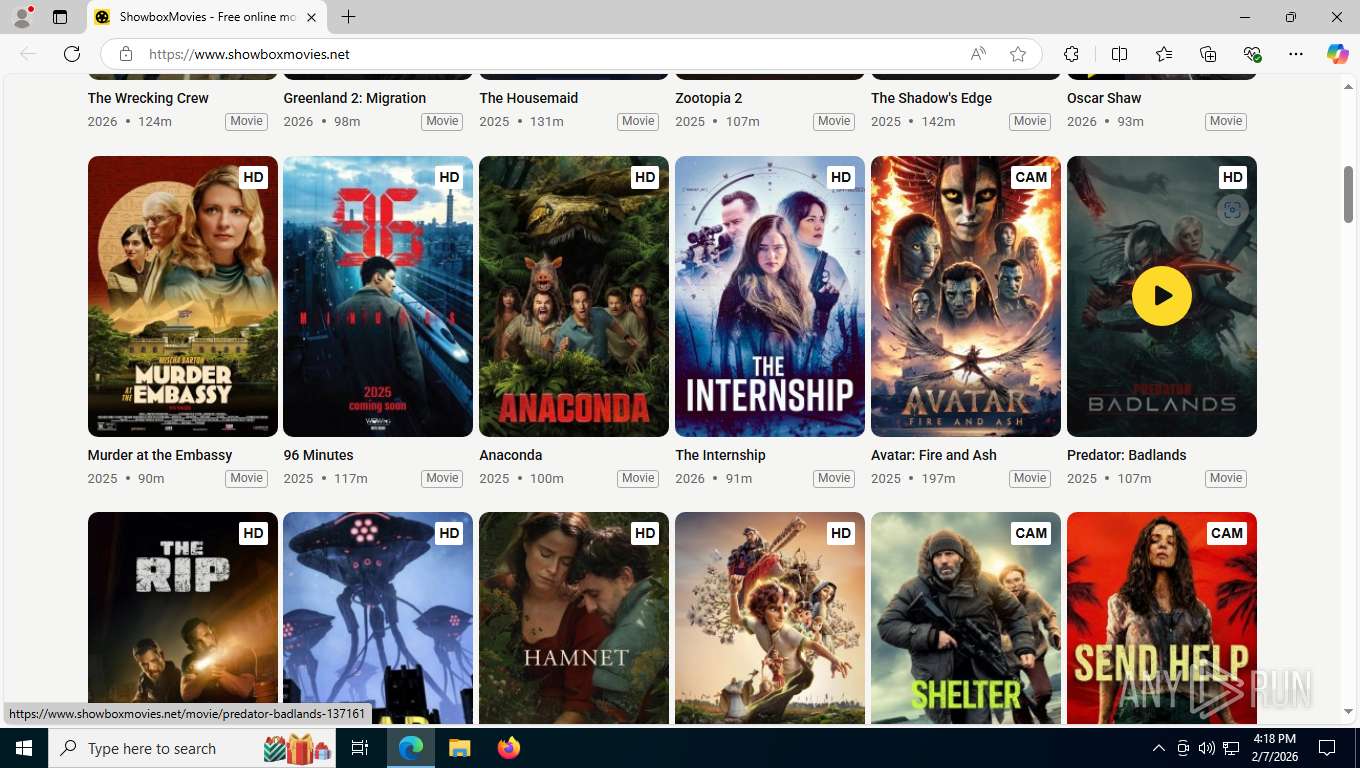Play Predator: Badlands with play button
The image size is (1360, 768).
point(1162,296)
